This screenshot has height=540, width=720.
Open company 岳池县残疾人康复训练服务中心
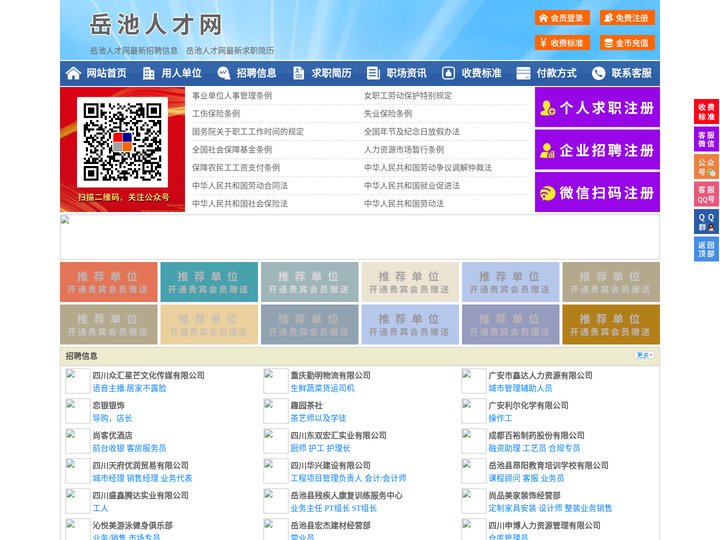(x=346, y=495)
